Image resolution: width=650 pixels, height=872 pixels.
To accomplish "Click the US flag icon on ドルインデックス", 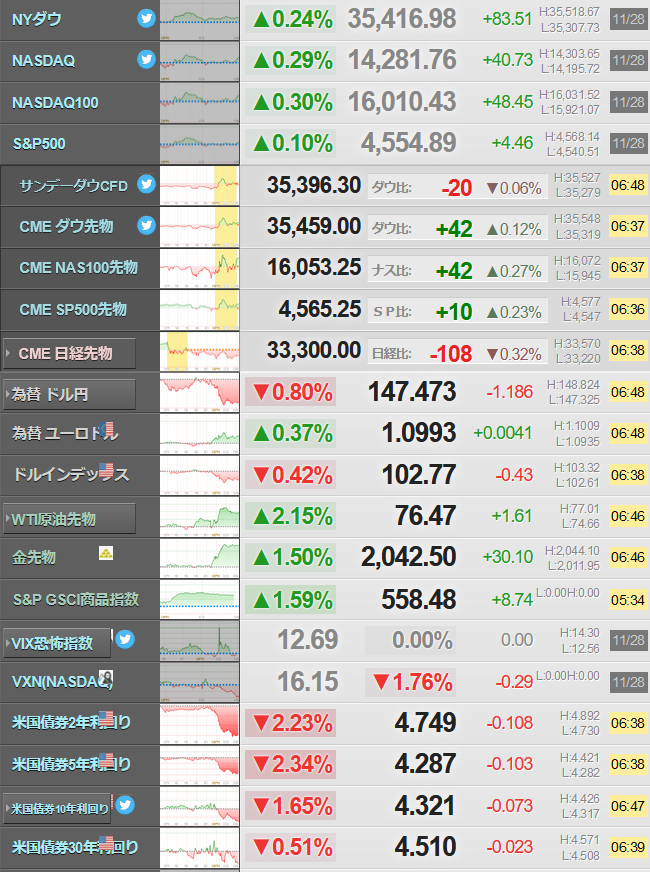I will 106,471.
